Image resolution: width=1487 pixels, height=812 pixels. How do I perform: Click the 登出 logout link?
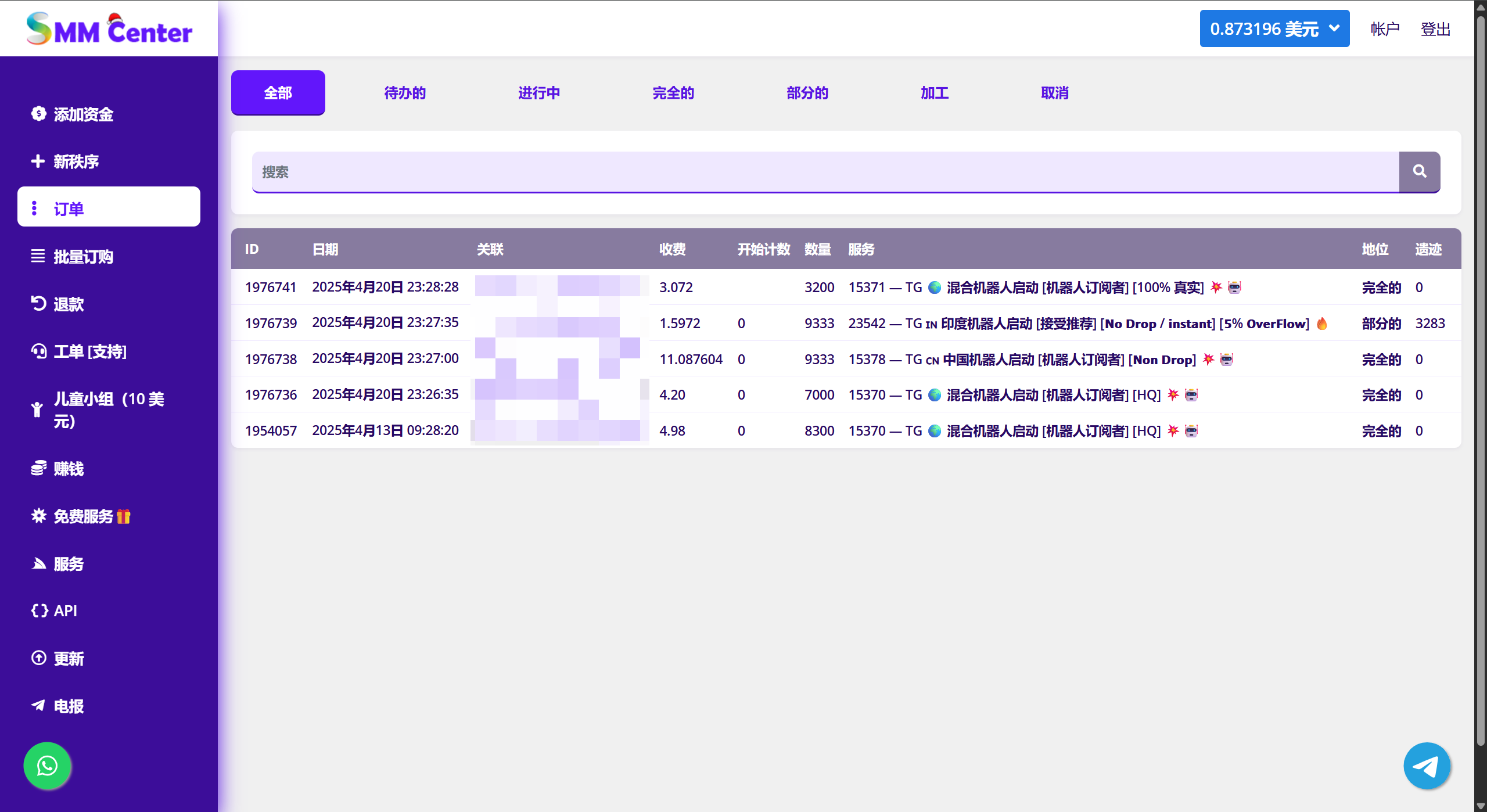[x=1435, y=29]
